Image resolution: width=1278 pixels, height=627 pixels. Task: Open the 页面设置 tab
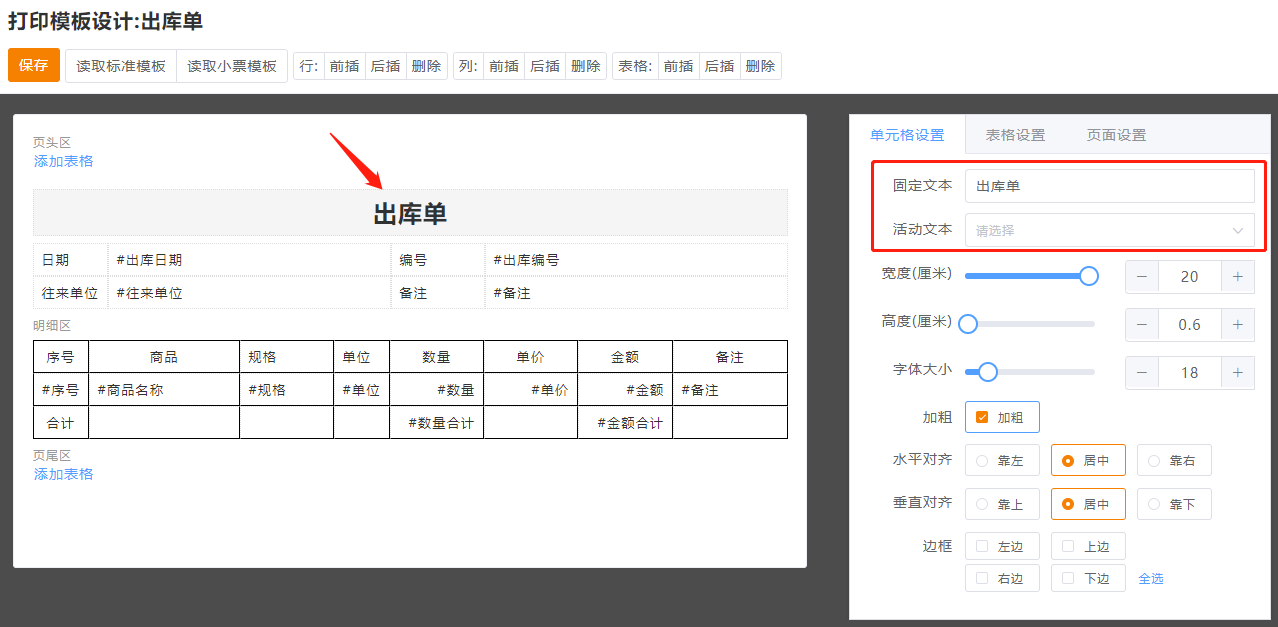(1116, 135)
